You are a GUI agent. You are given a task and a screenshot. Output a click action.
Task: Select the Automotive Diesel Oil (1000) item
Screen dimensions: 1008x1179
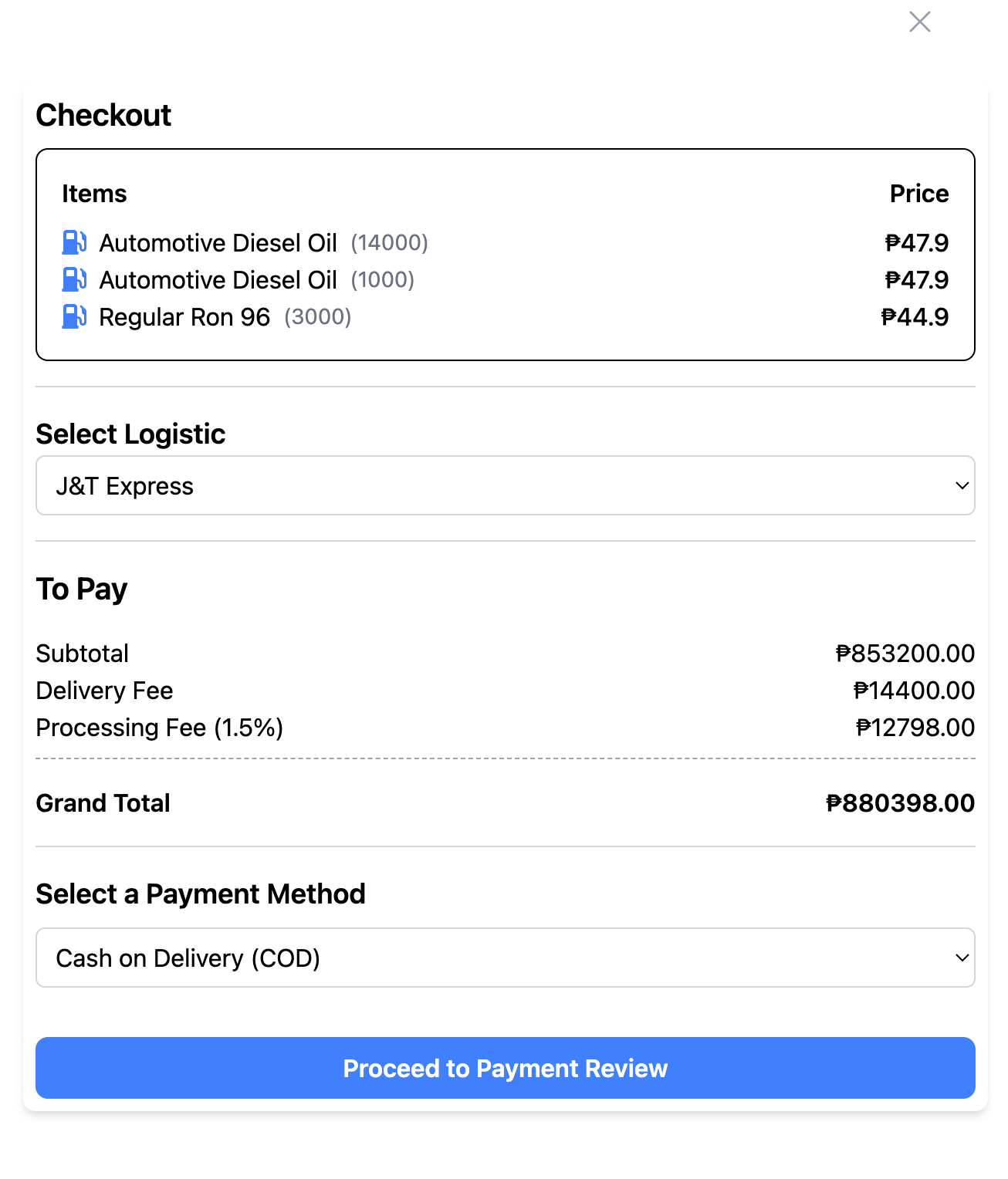(218, 280)
